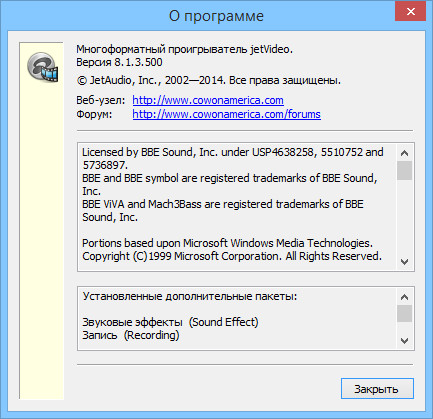Click inside the BBE Sound license text box
Image resolution: width=433 pixels, height=419 pixels.
click(237, 207)
